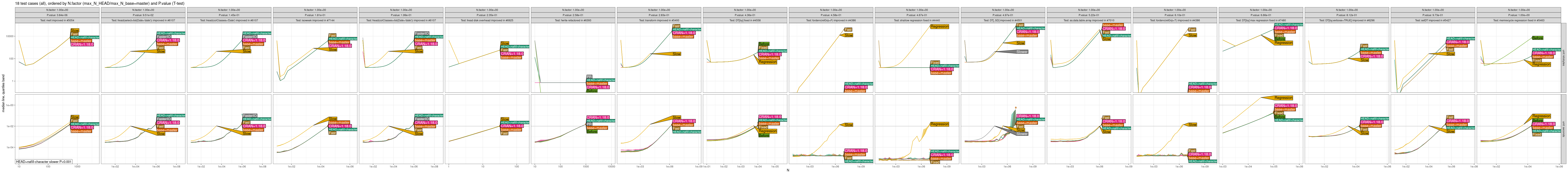Click the x-axis title "N" below the plots

[x=788, y=170]
